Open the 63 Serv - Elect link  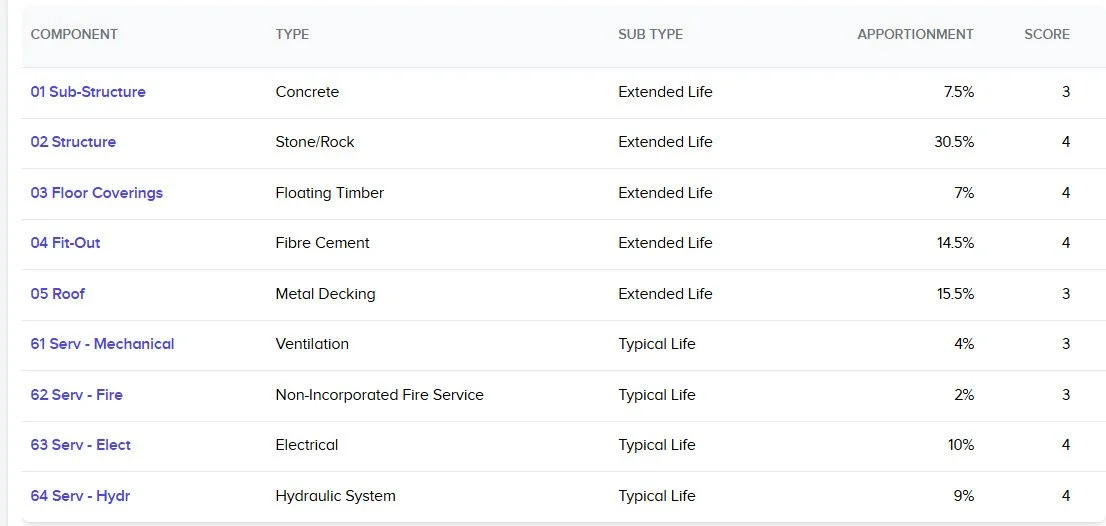click(x=80, y=445)
